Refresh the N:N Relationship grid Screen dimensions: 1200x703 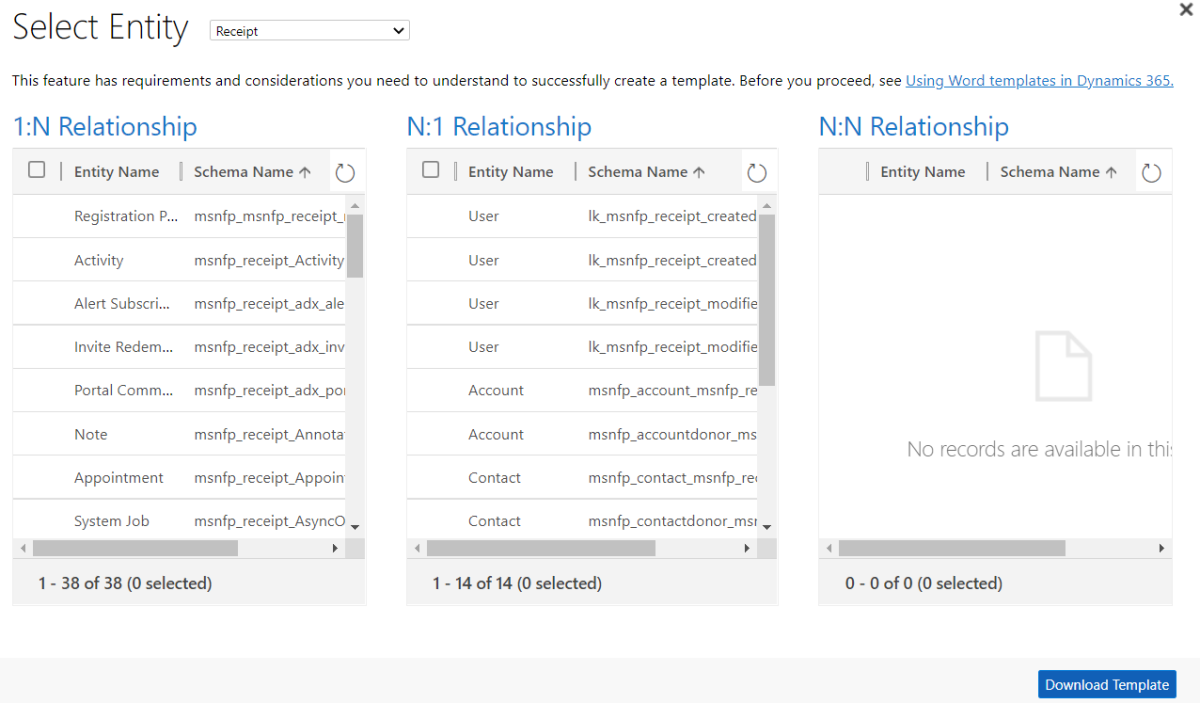(1151, 173)
